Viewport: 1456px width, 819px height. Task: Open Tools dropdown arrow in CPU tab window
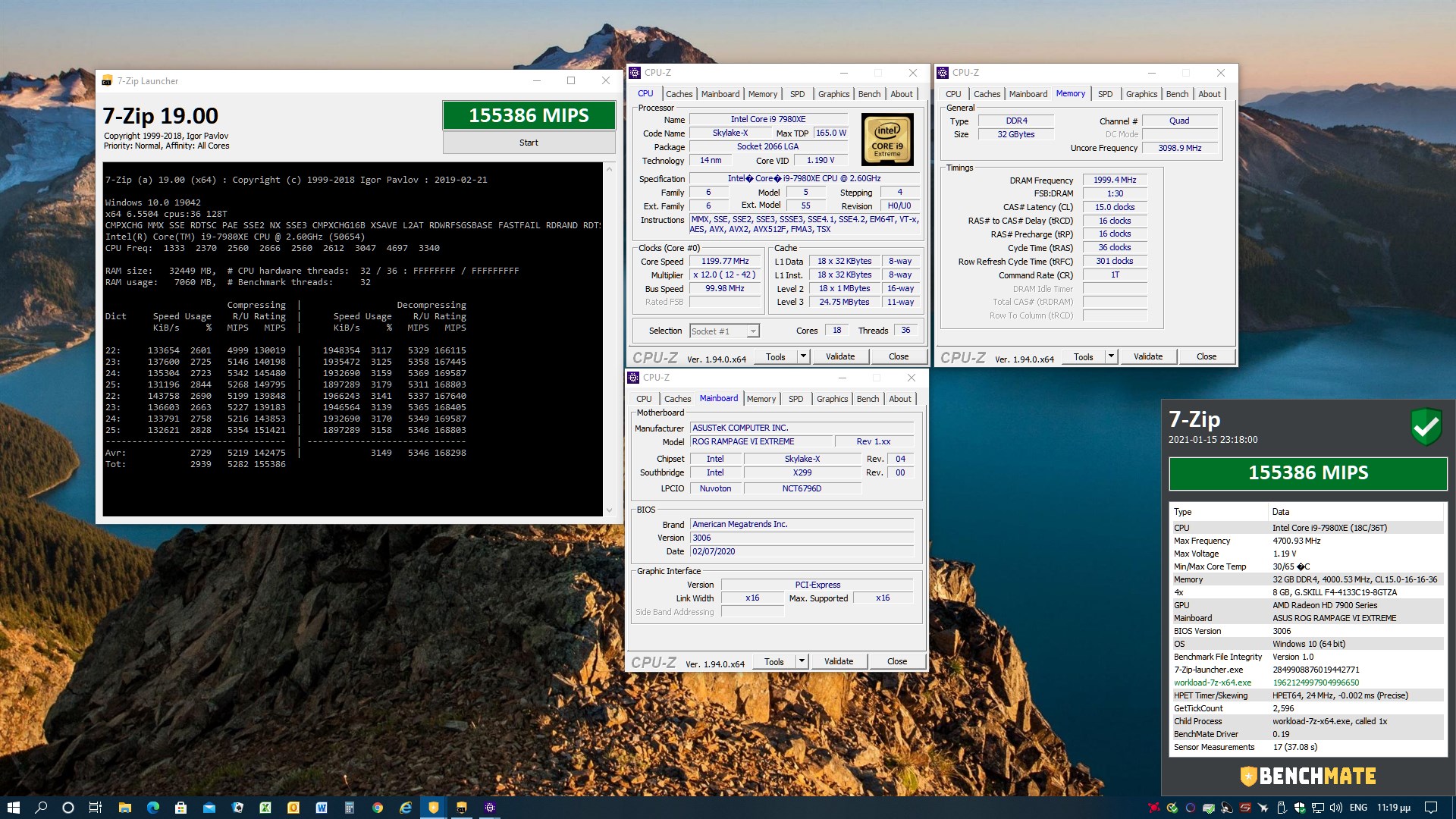pos(803,356)
